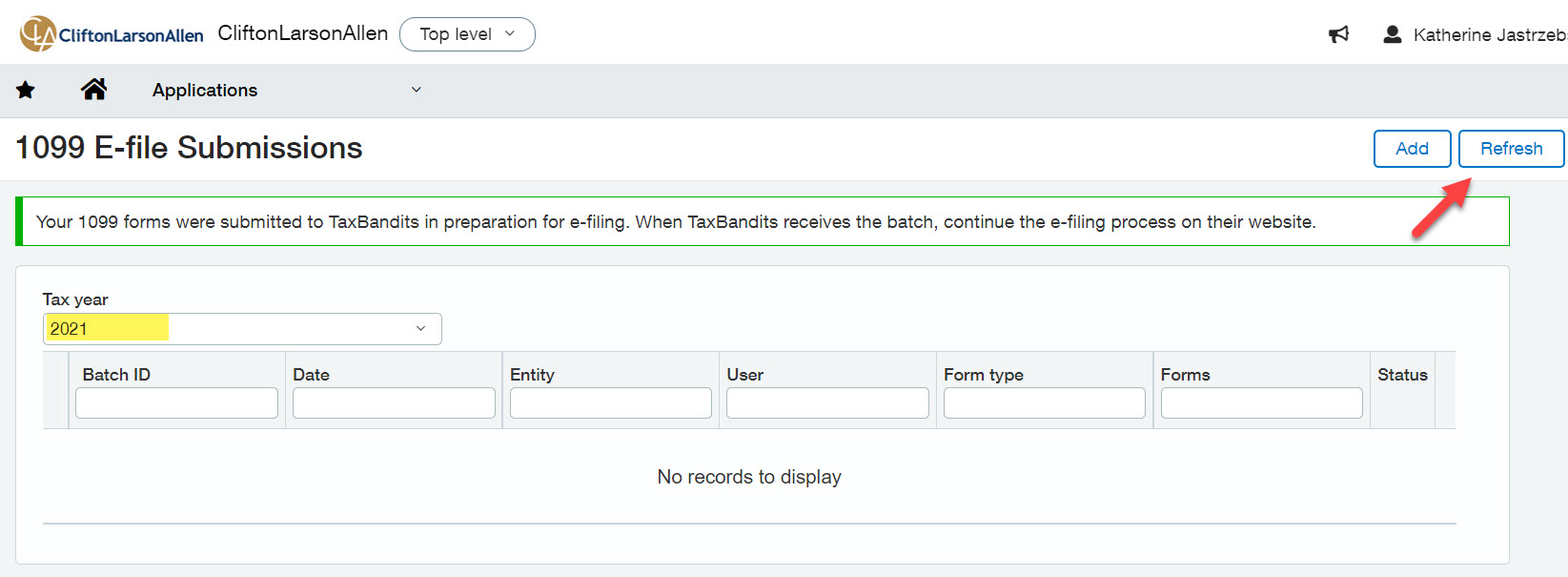The height and width of the screenshot is (577, 1568).
Task: Click the Form type filter box
Action: pyautogui.click(x=1044, y=403)
